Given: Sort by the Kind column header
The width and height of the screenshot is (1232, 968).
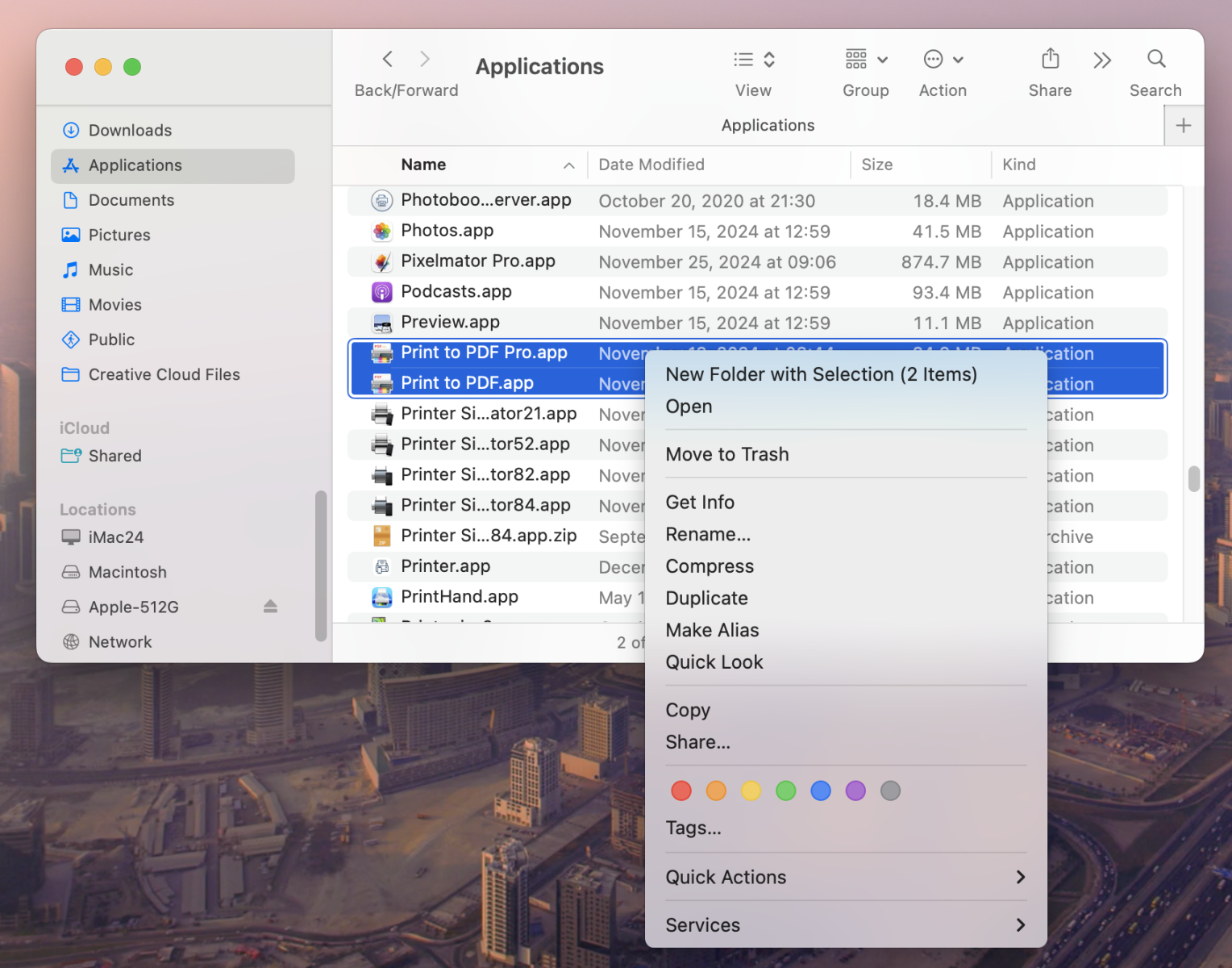Looking at the screenshot, I should point(1019,165).
